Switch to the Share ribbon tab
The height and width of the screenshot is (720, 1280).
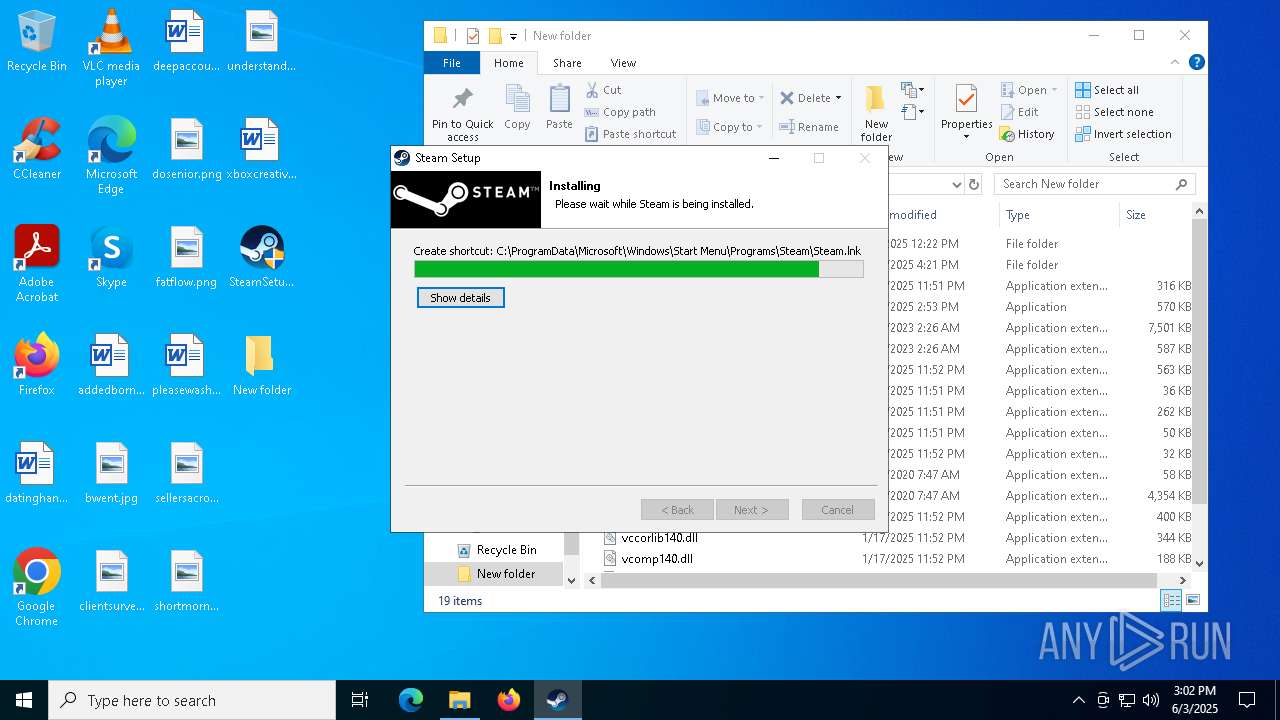click(567, 62)
